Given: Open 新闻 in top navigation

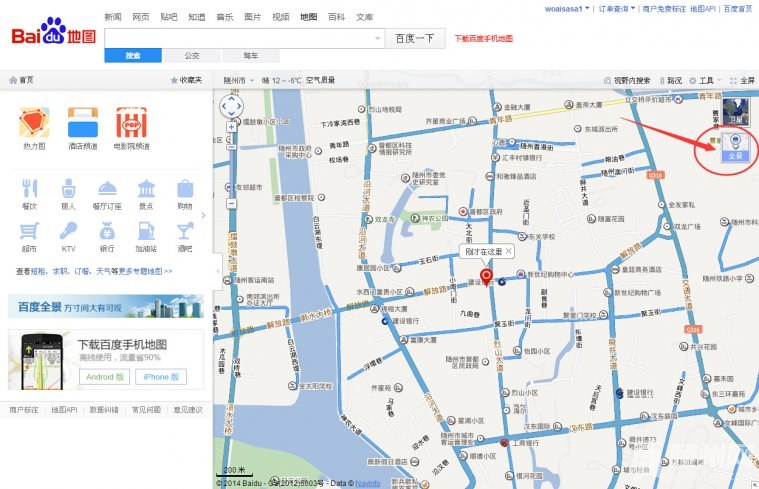Looking at the screenshot, I should pos(113,17).
